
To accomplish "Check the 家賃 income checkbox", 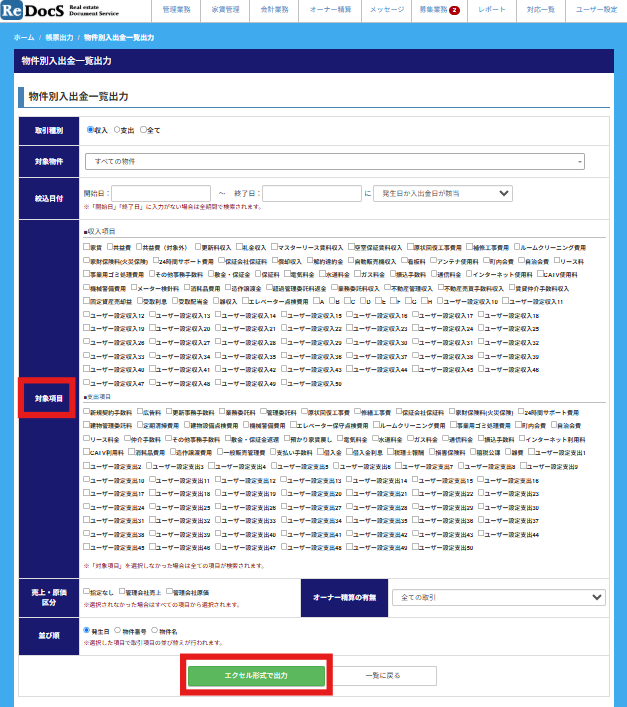I will click(87, 247).
